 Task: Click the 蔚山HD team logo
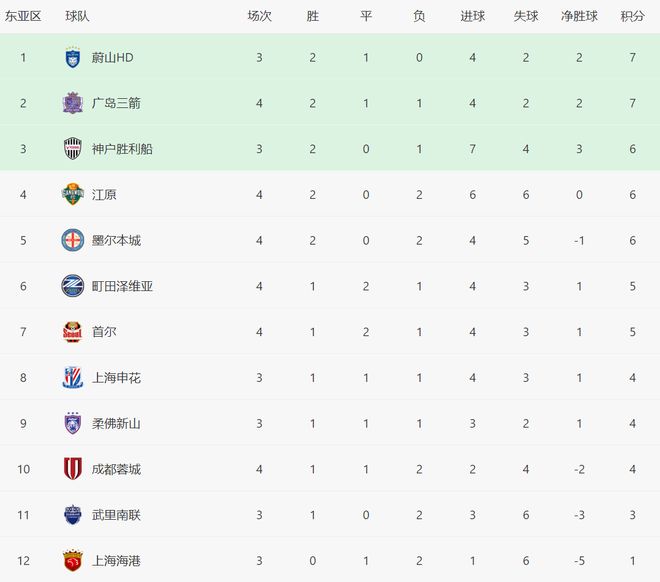[72, 58]
